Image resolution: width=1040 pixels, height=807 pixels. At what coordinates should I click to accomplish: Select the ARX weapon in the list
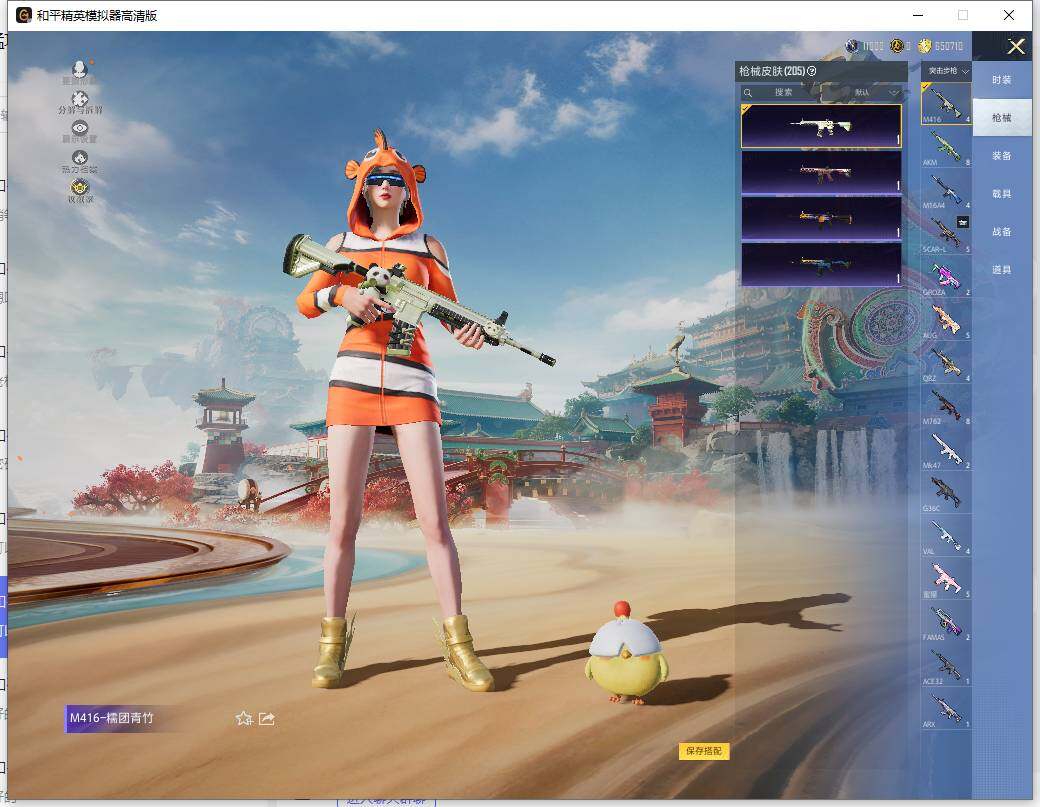click(x=946, y=708)
